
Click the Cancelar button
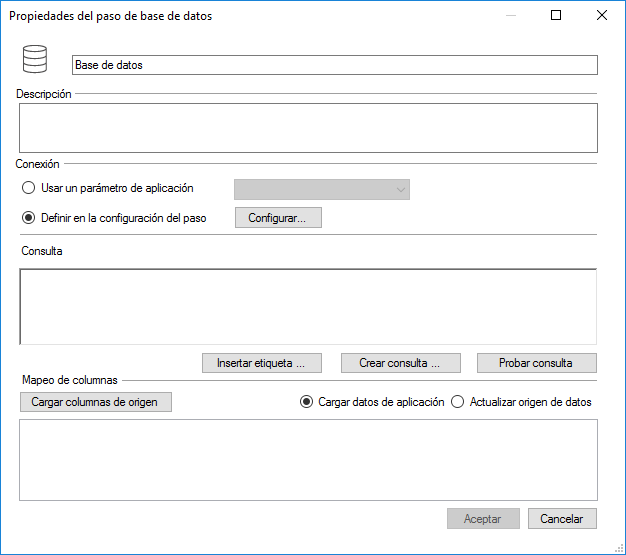tap(562, 519)
